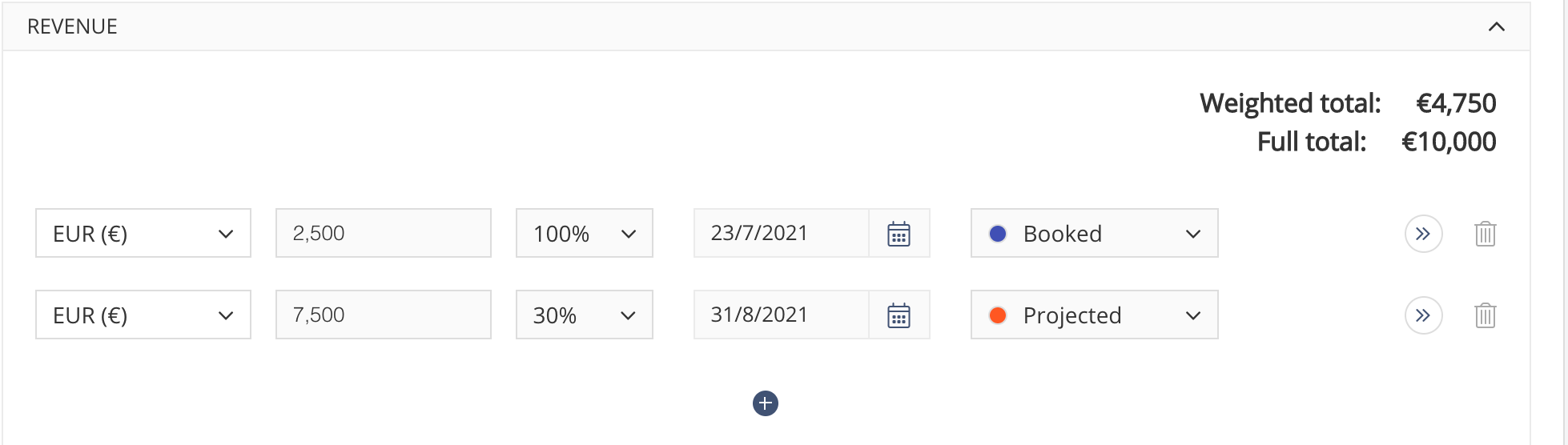This screenshot has height=445, width=1568.
Task: Open the Projected status dropdown
Action: (1095, 315)
